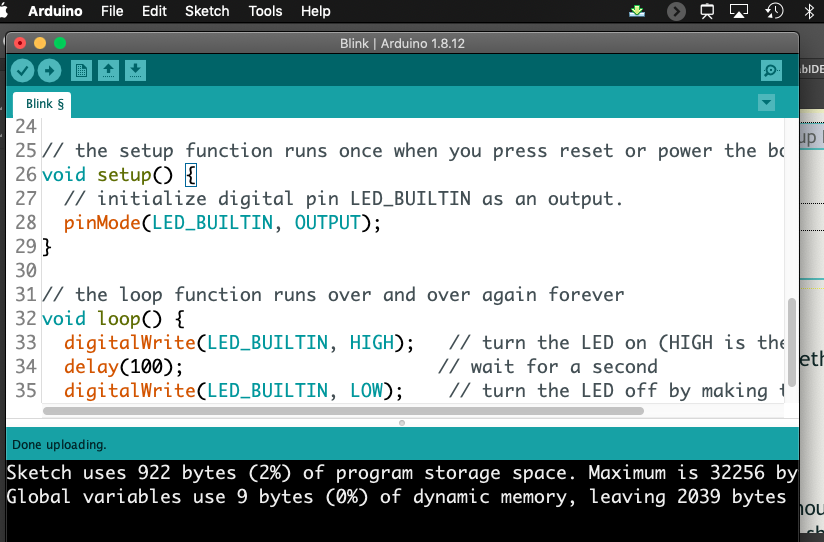The height and width of the screenshot is (542, 824).
Task: Open the File menu
Action: click(x=113, y=11)
